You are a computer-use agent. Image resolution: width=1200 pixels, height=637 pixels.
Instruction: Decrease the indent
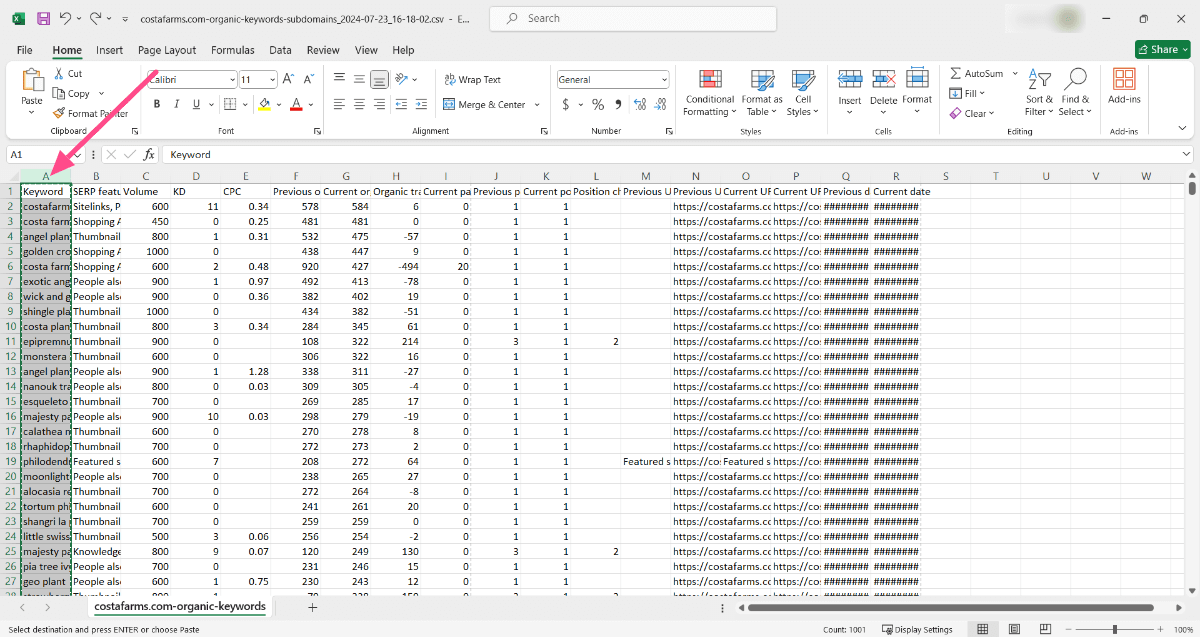402,104
